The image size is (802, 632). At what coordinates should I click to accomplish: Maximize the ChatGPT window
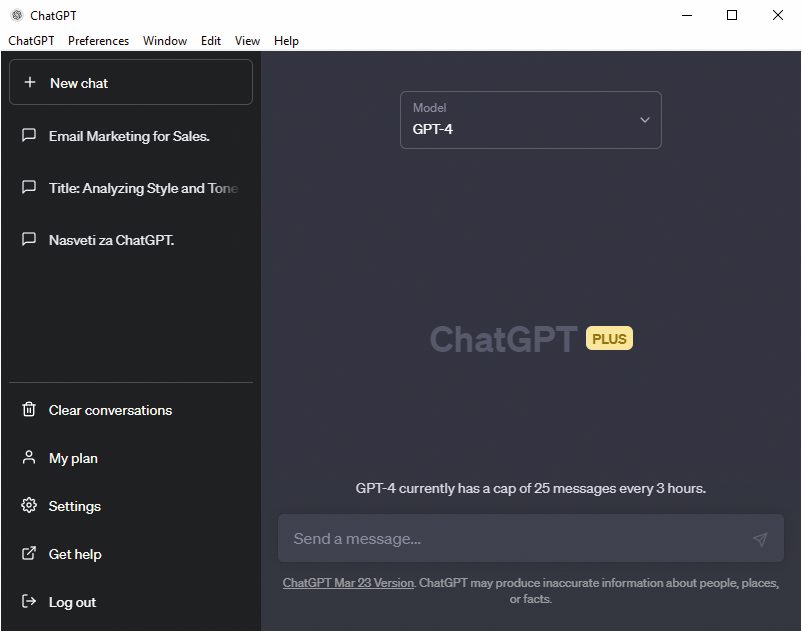pyautogui.click(x=732, y=15)
